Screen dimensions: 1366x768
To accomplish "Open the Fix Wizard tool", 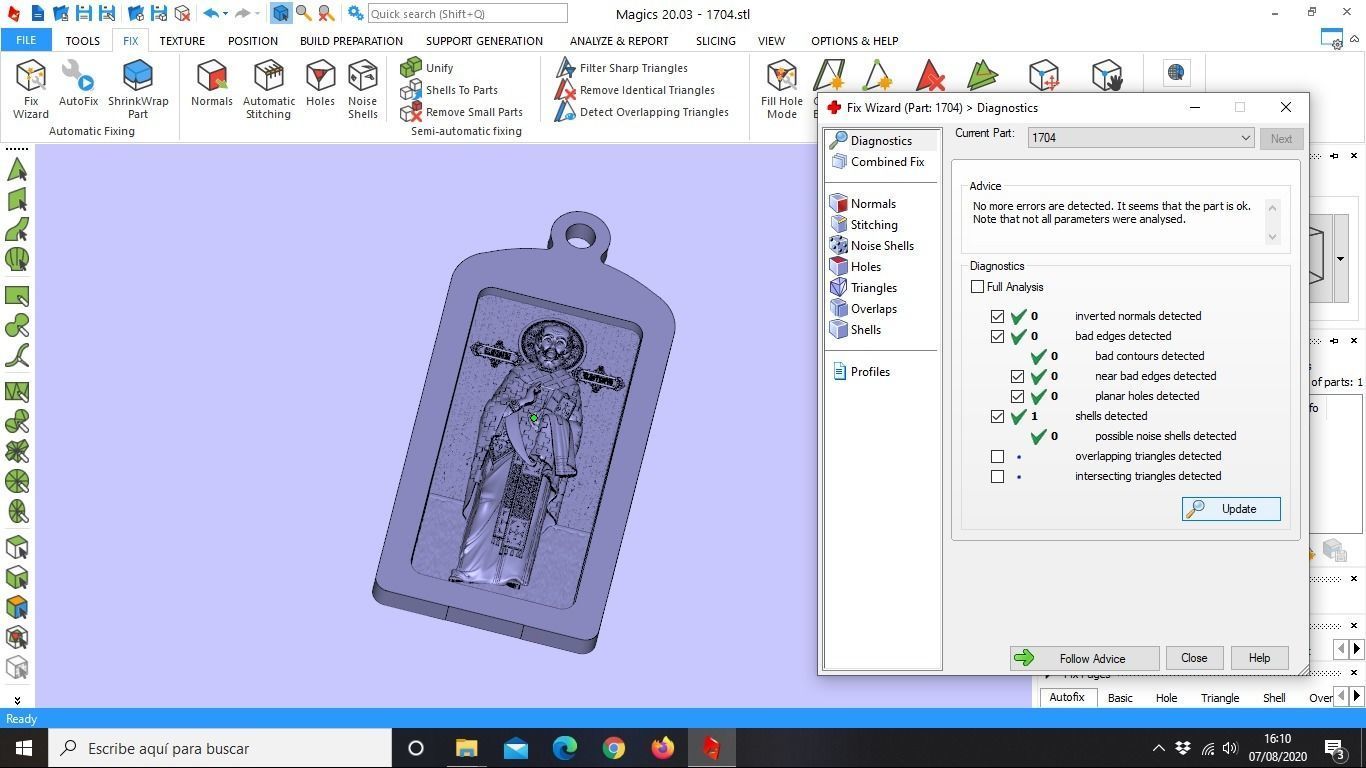I will click(30, 89).
